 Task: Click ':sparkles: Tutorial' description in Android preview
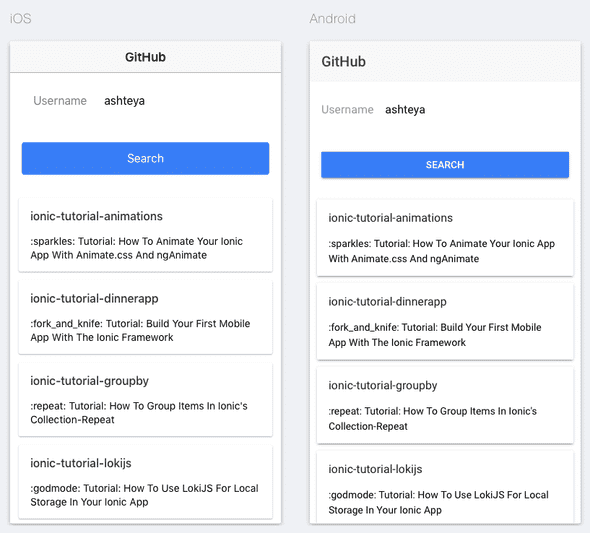442,251
